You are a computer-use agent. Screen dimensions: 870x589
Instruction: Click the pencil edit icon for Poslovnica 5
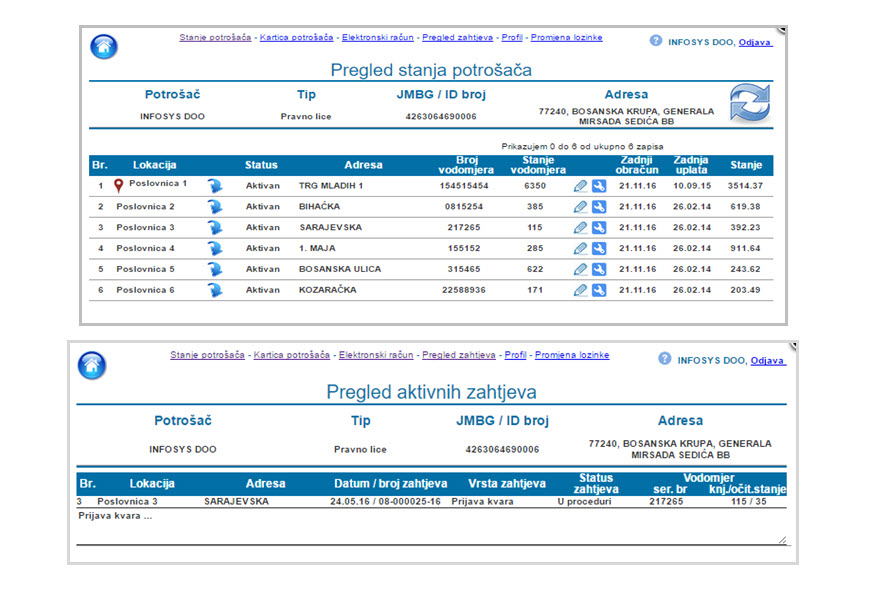coord(580,269)
